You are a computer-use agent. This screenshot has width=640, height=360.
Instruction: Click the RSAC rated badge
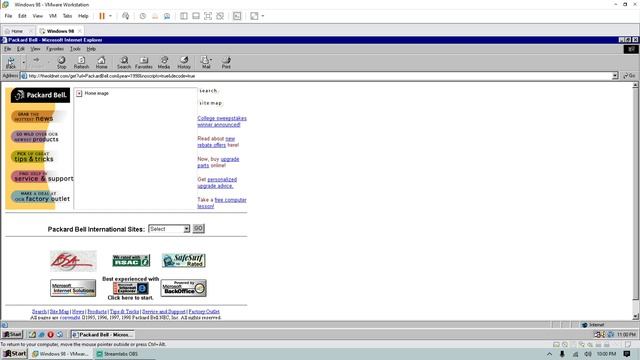(x=131, y=260)
